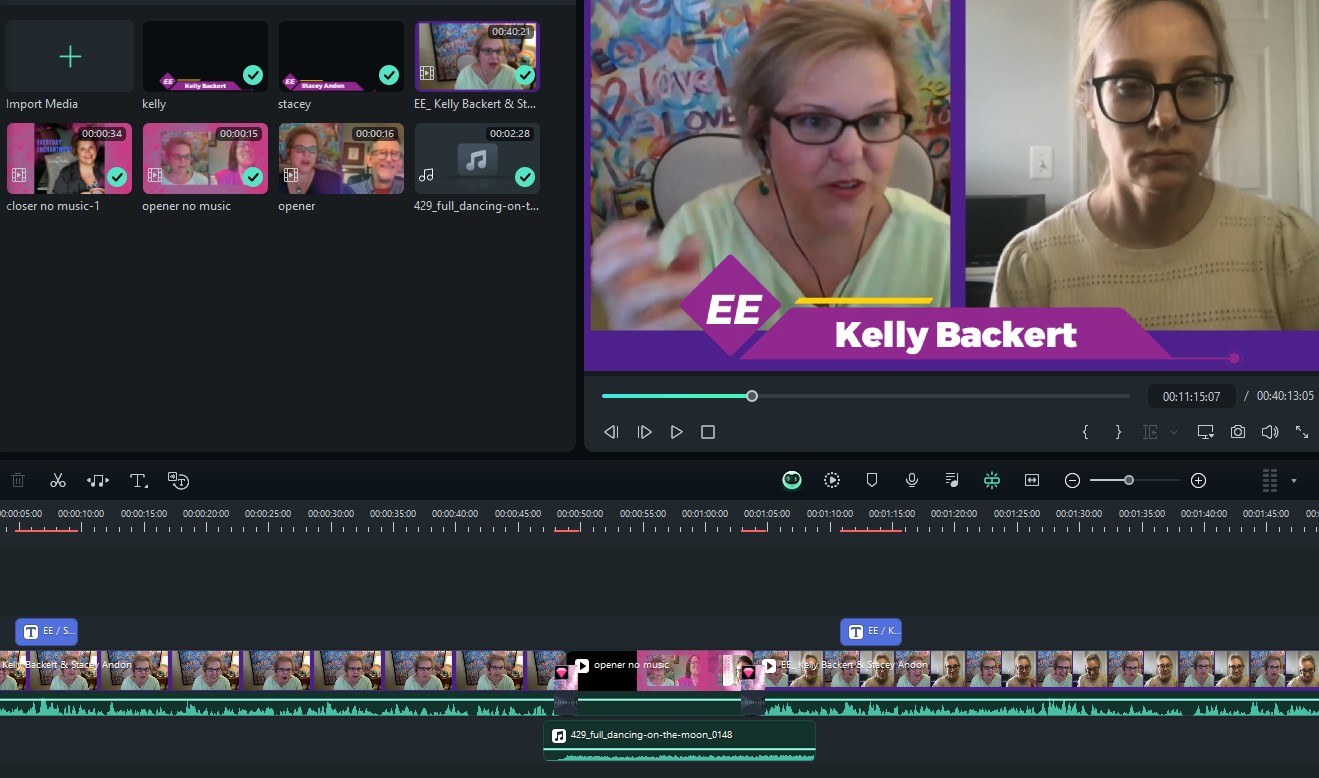1319x778 pixels.
Task: Select the scissors split tool
Action: tap(58, 480)
